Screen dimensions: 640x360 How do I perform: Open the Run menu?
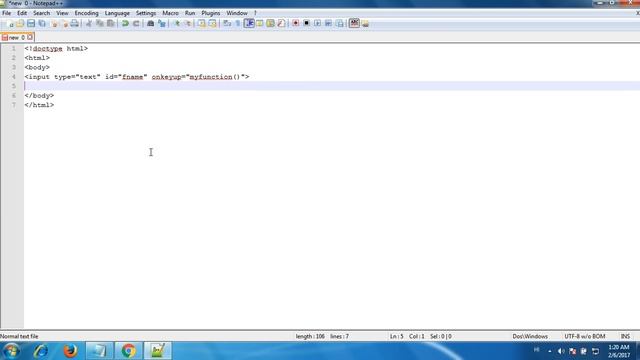pos(190,13)
